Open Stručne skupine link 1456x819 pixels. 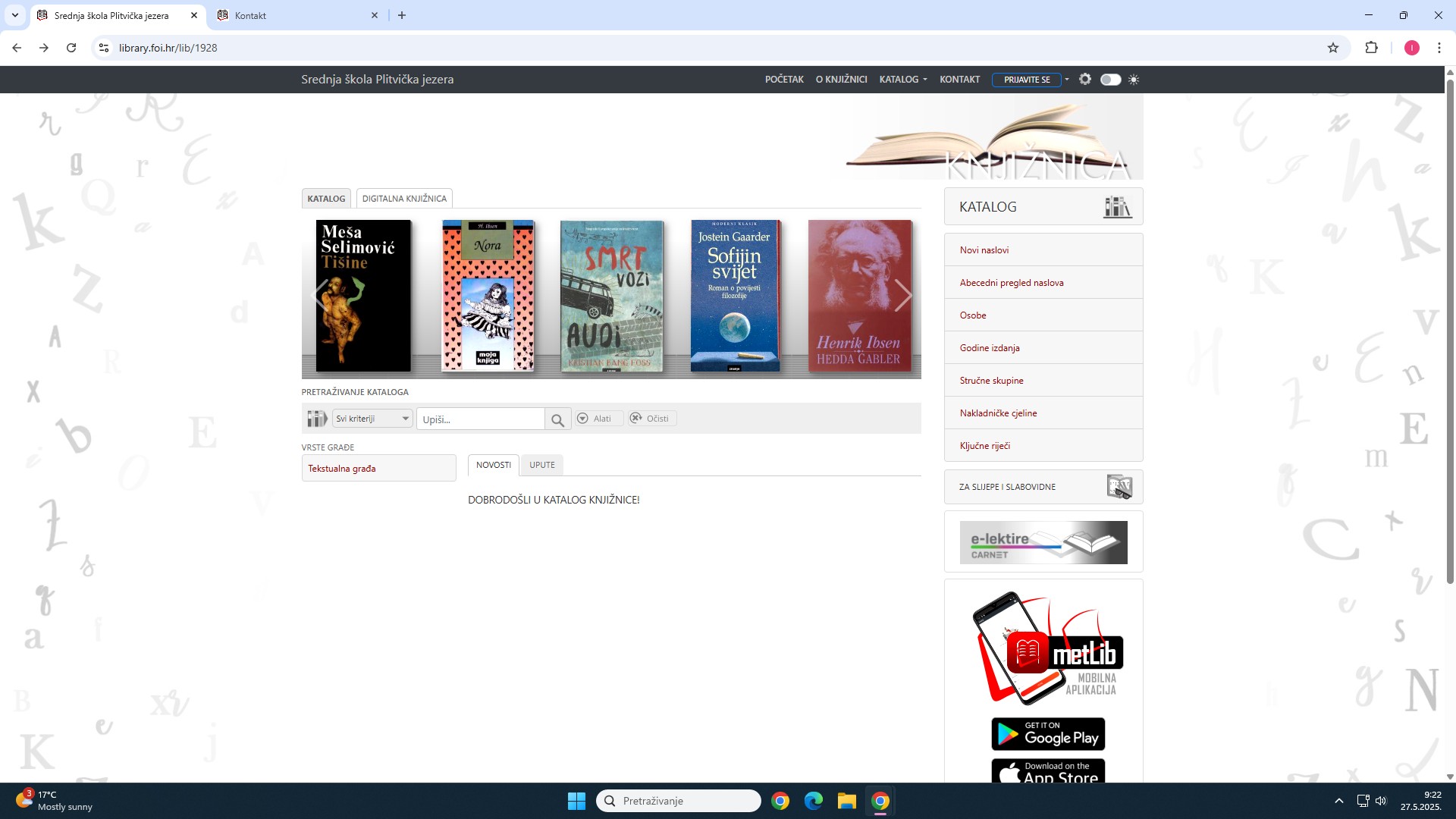point(991,381)
